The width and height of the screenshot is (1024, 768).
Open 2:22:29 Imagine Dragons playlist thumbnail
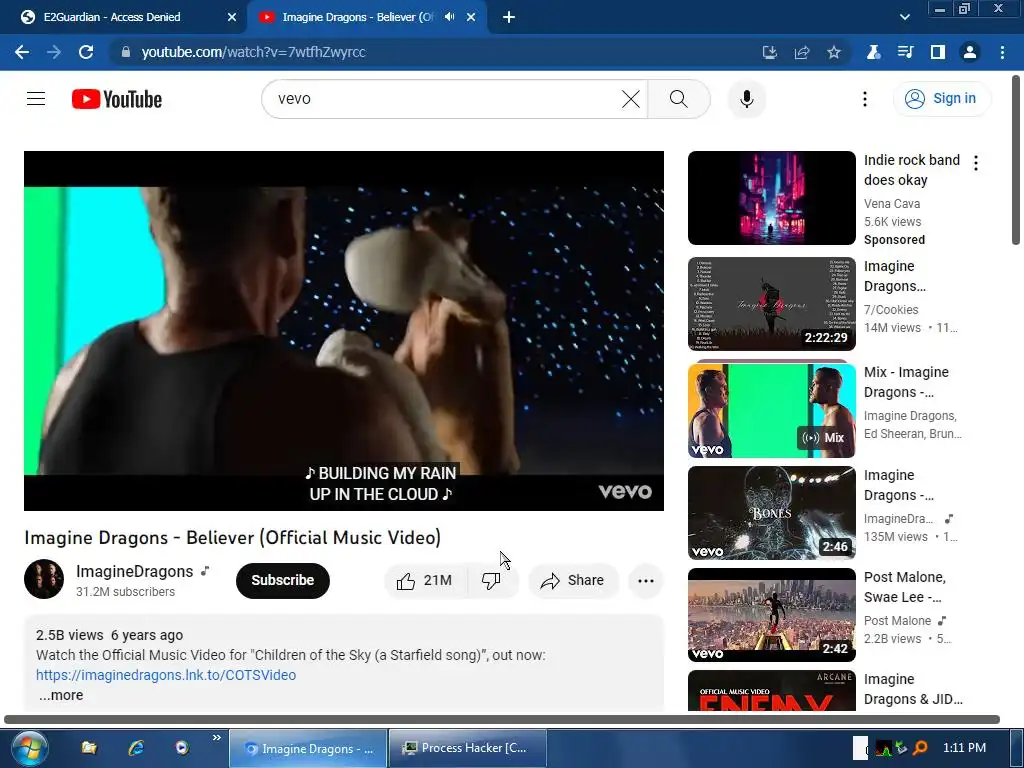[771, 304]
